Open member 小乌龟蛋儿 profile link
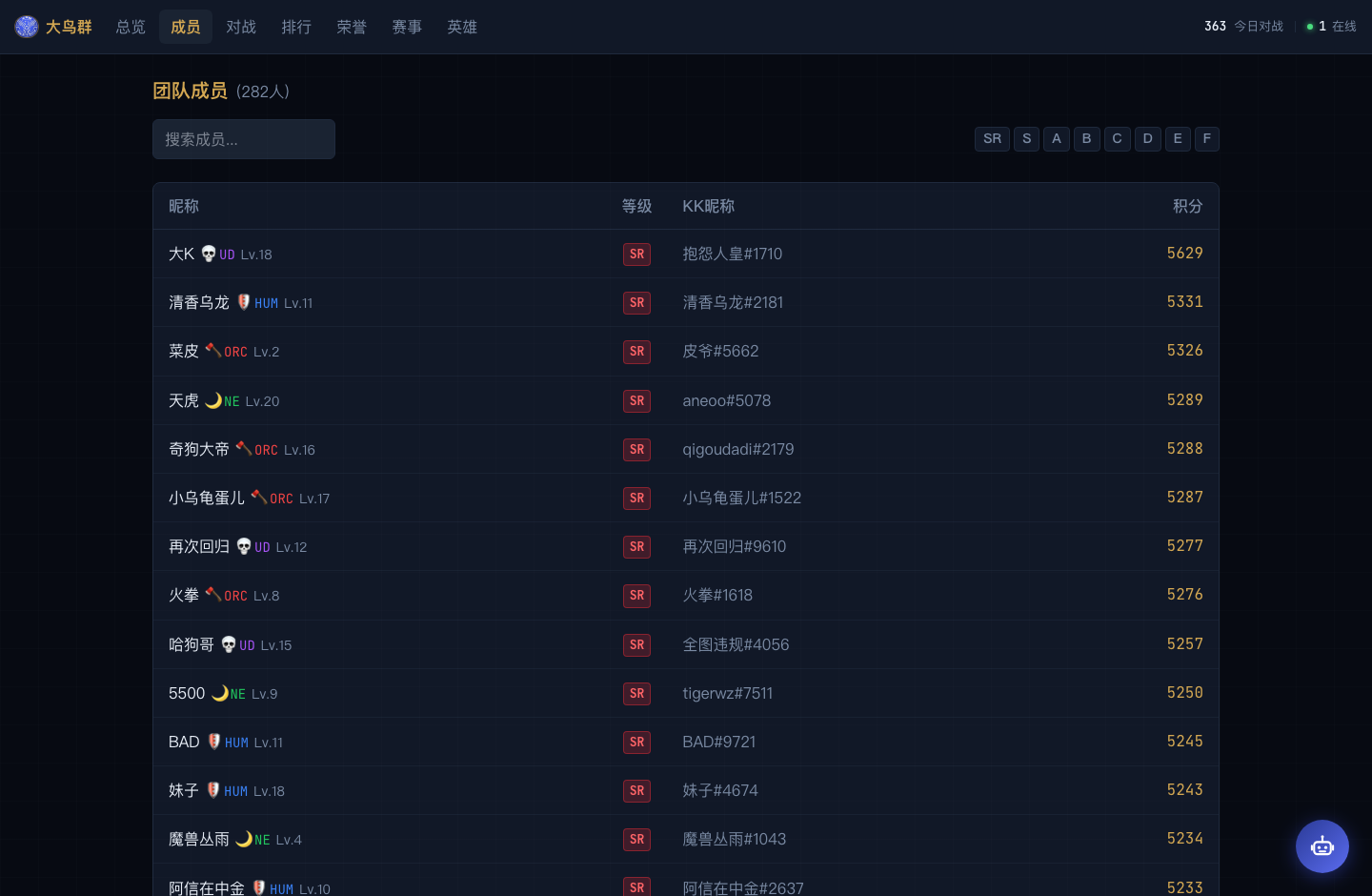The image size is (1372, 896). (207, 498)
